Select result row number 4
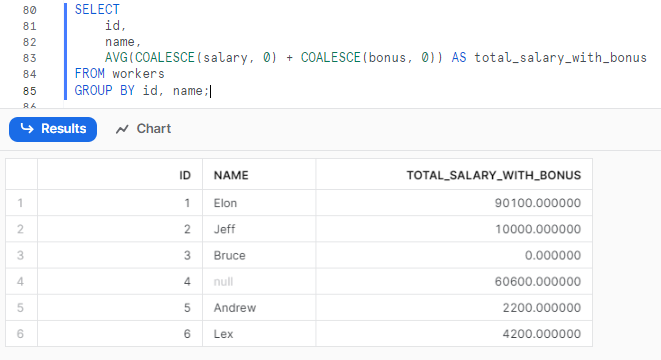This screenshot has height=360, width=661. [20, 282]
